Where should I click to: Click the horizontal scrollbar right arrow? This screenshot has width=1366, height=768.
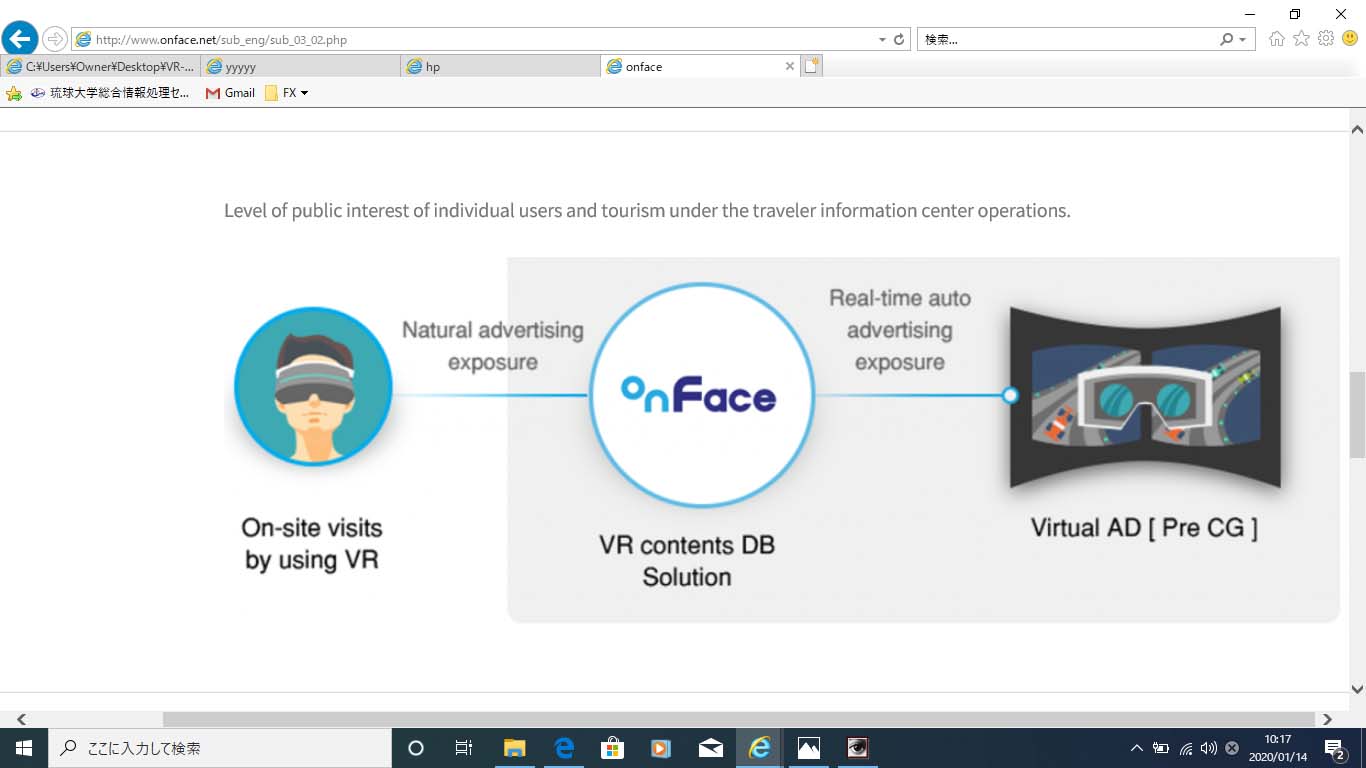tap(1327, 719)
